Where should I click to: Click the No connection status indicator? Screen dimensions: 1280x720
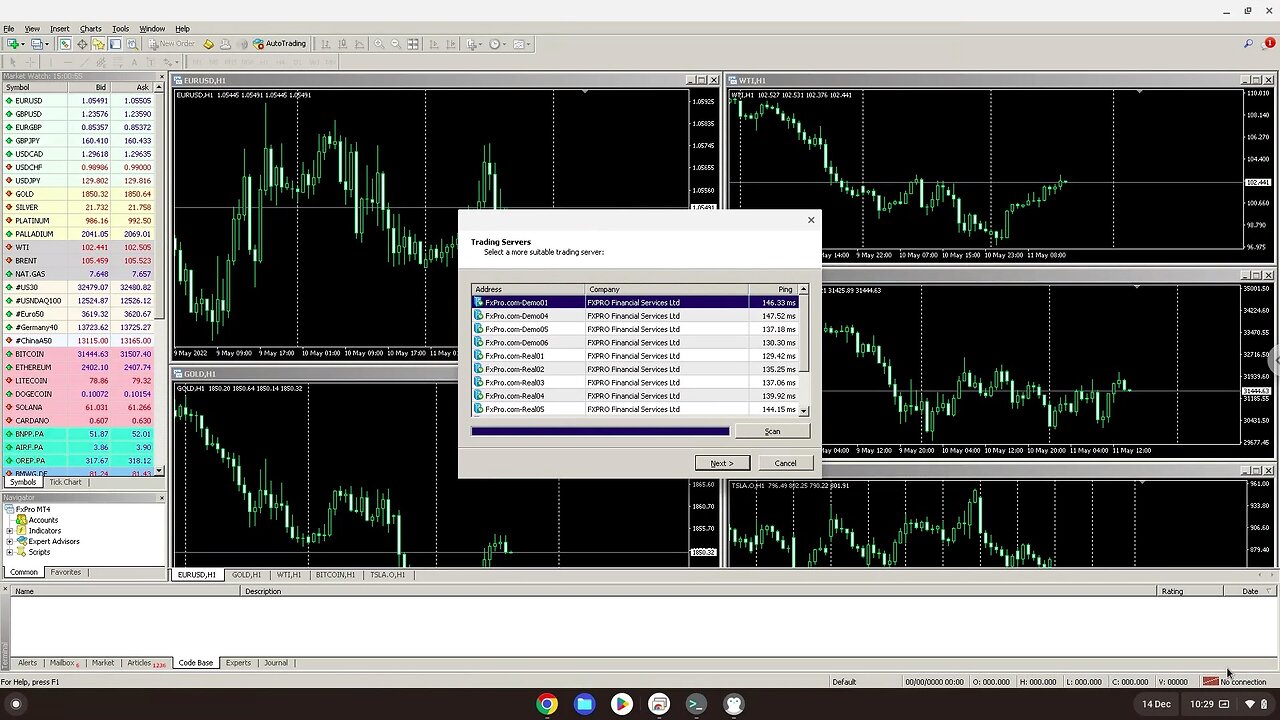pos(1235,682)
